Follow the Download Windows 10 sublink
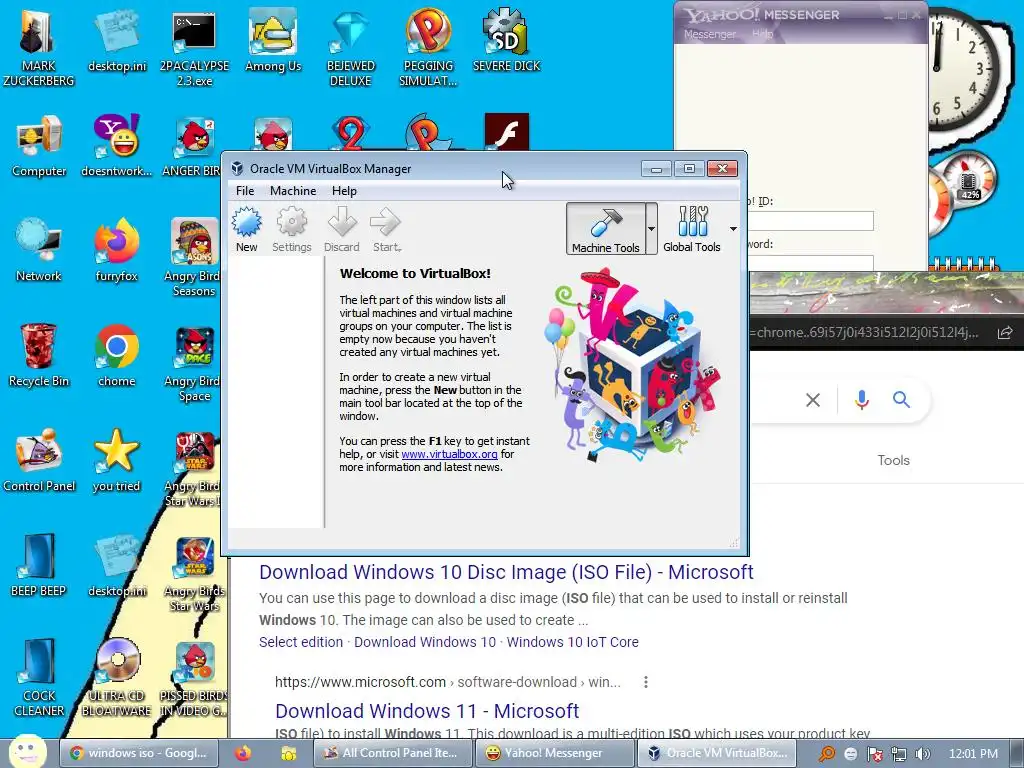Image resolution: width=1024 pixels, height=768 pixels. tap(425, 642)
